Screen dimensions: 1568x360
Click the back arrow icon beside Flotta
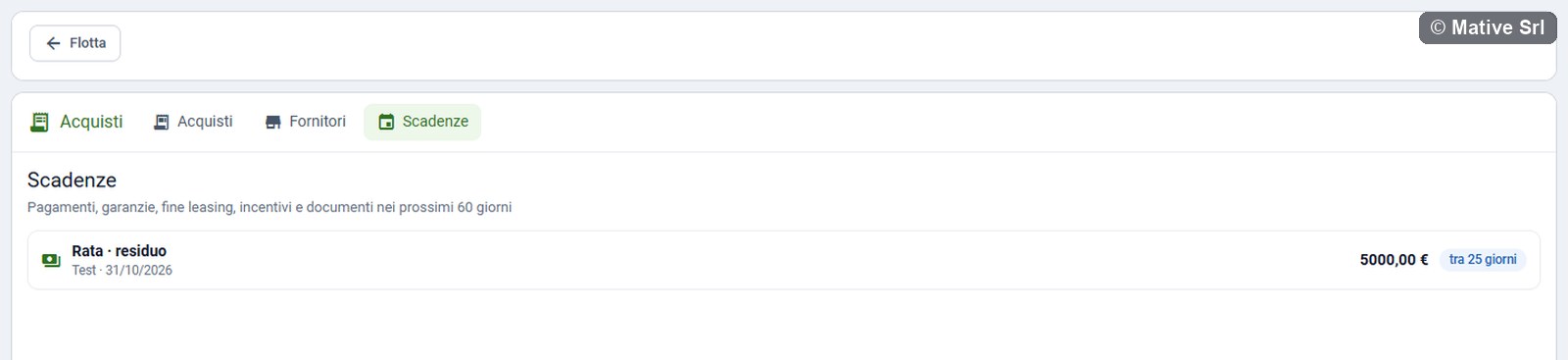click(x=54, y=43)
